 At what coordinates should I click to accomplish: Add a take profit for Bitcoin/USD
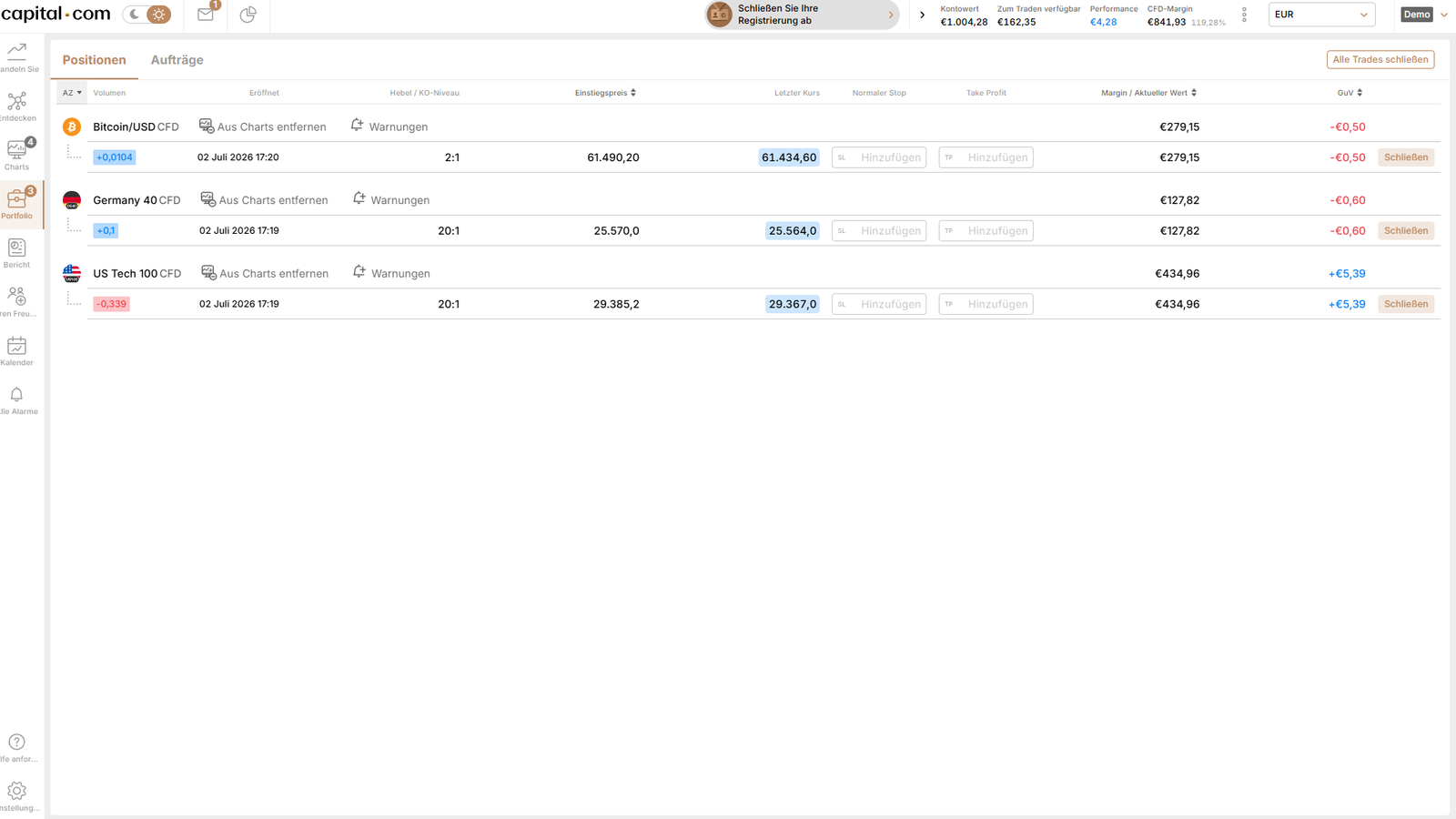coord(986,157)
